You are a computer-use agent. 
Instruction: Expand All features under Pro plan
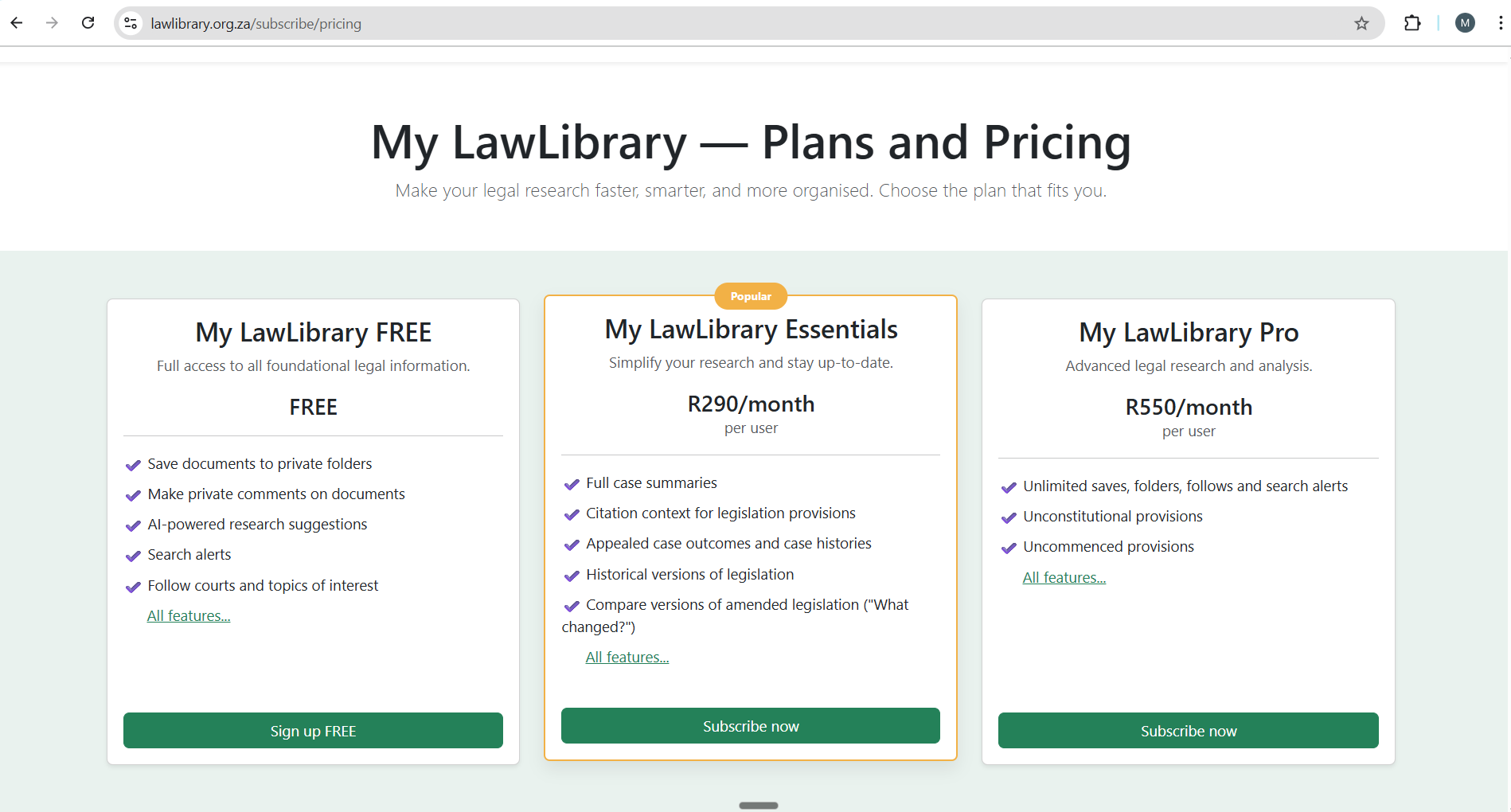[1064, 578]
